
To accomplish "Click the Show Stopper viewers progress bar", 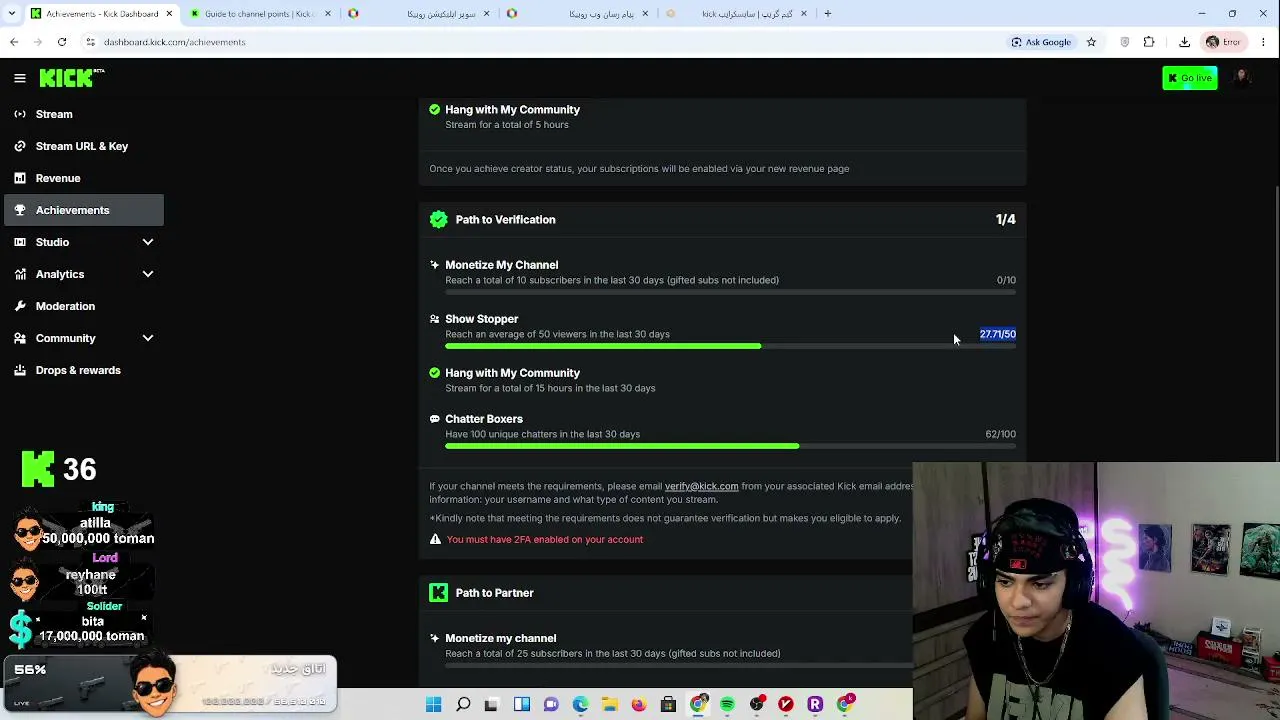I will coord(730,346).
